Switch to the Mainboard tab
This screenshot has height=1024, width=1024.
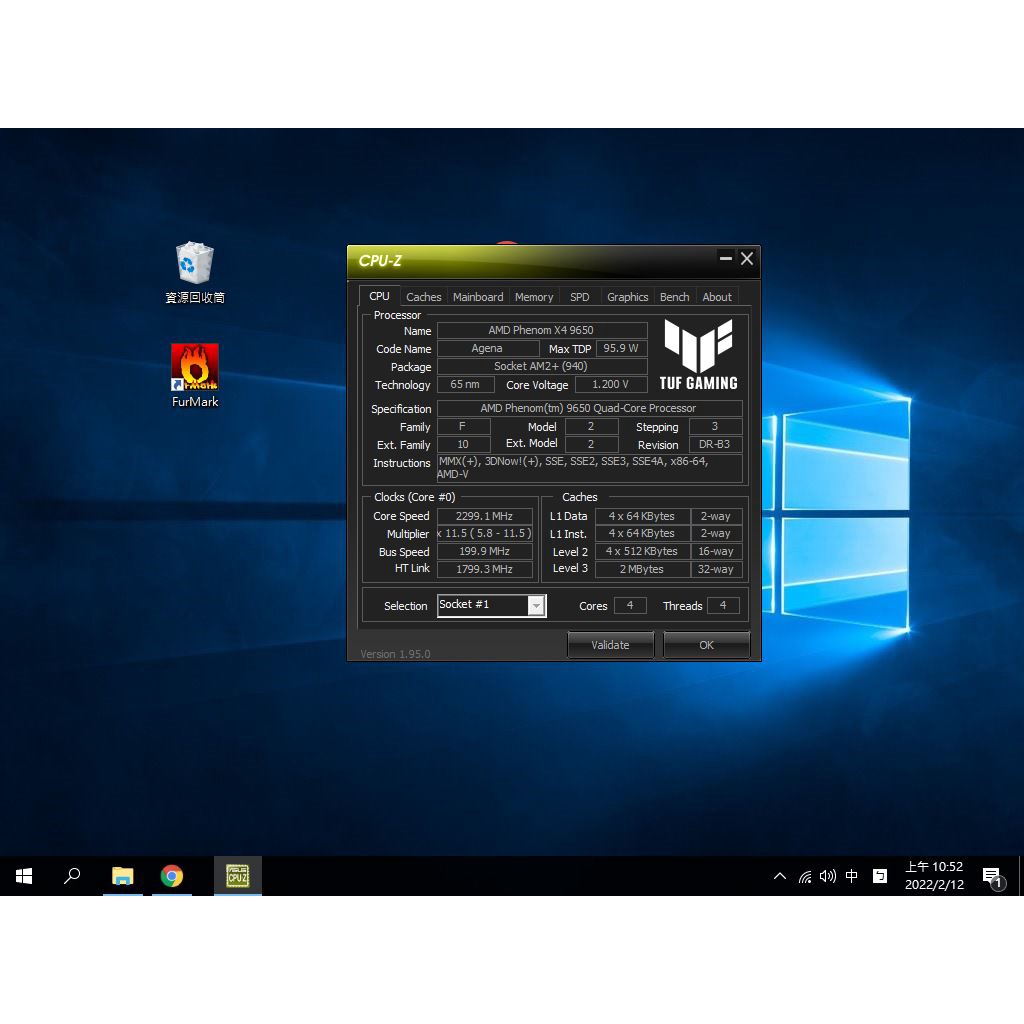coord(478,297)
